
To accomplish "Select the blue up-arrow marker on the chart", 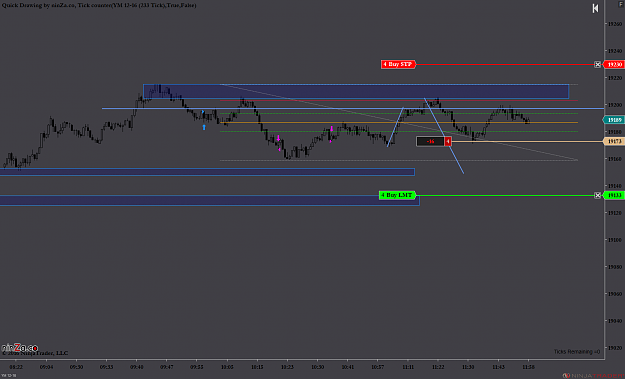I will [x=204, y=127].
